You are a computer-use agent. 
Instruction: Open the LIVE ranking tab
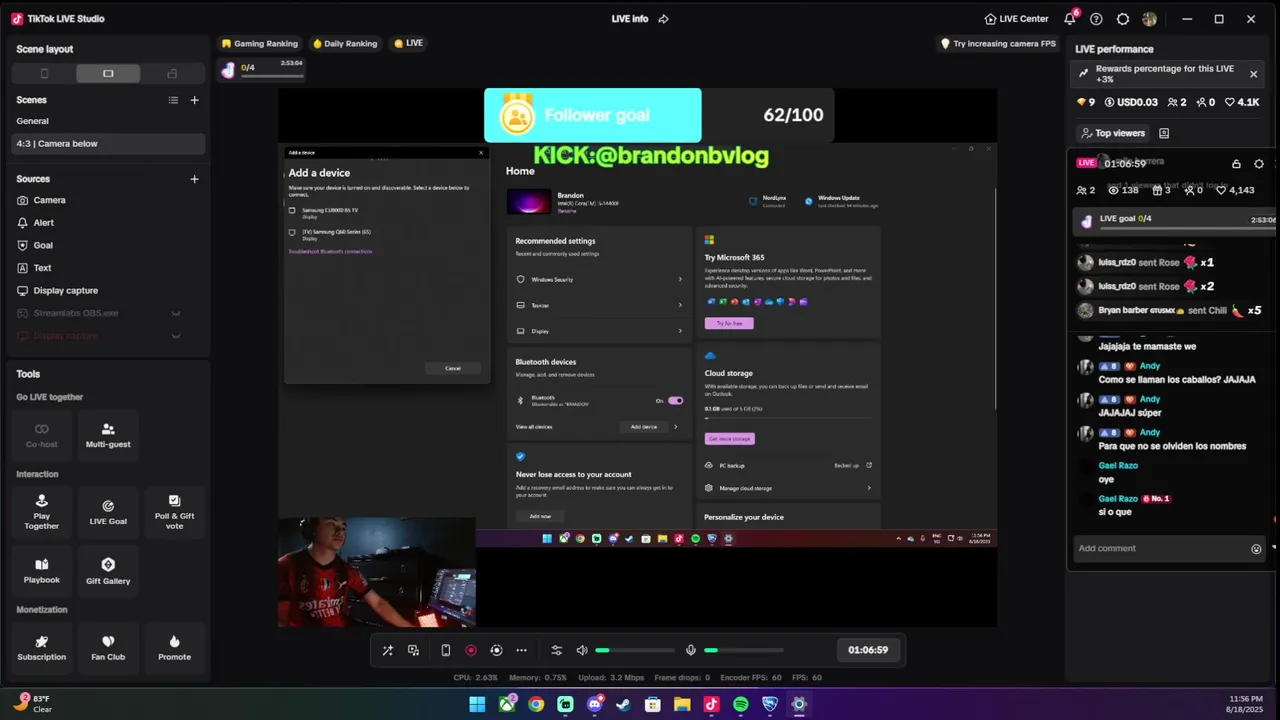409,44
